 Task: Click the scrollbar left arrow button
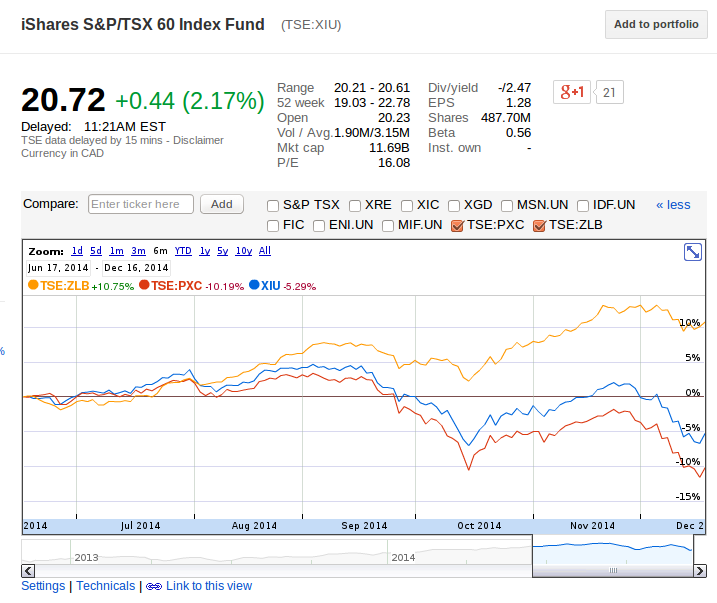[28, 571]
